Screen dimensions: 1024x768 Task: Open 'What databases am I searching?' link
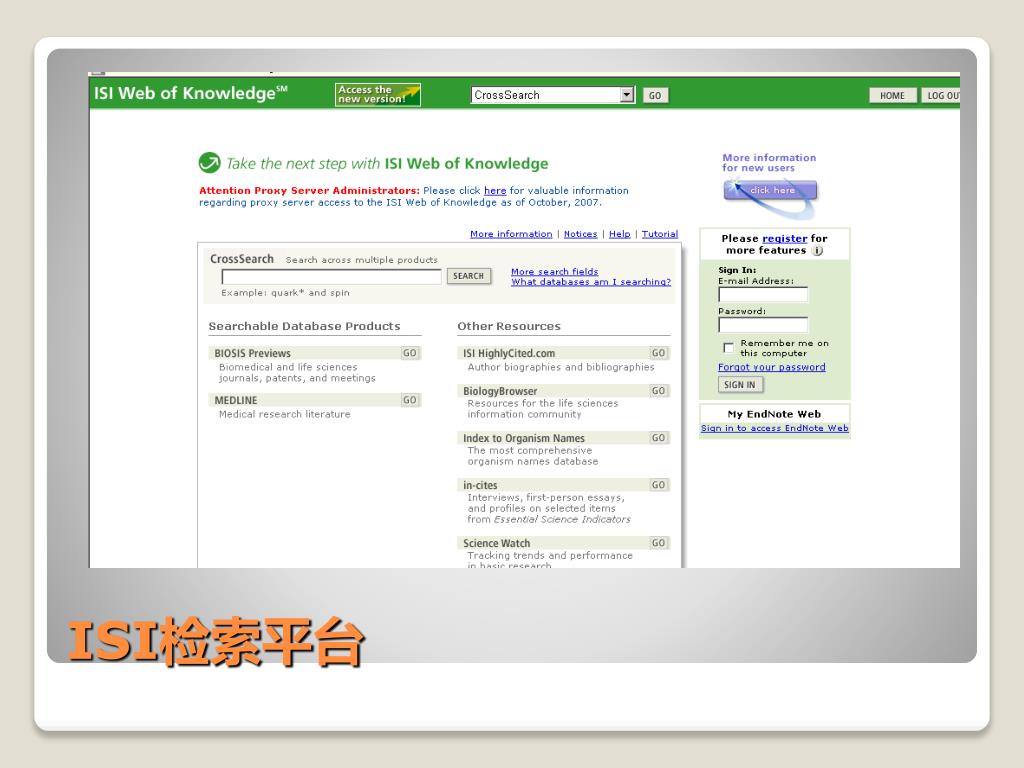[x=591, y=282]
